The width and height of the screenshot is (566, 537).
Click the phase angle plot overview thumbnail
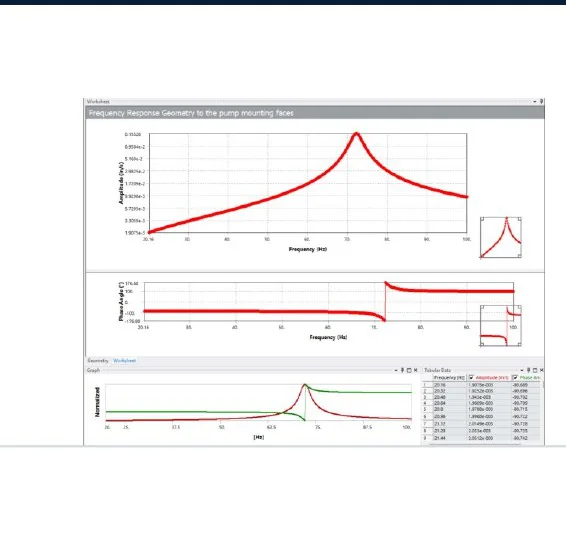[x=500, y=326]
